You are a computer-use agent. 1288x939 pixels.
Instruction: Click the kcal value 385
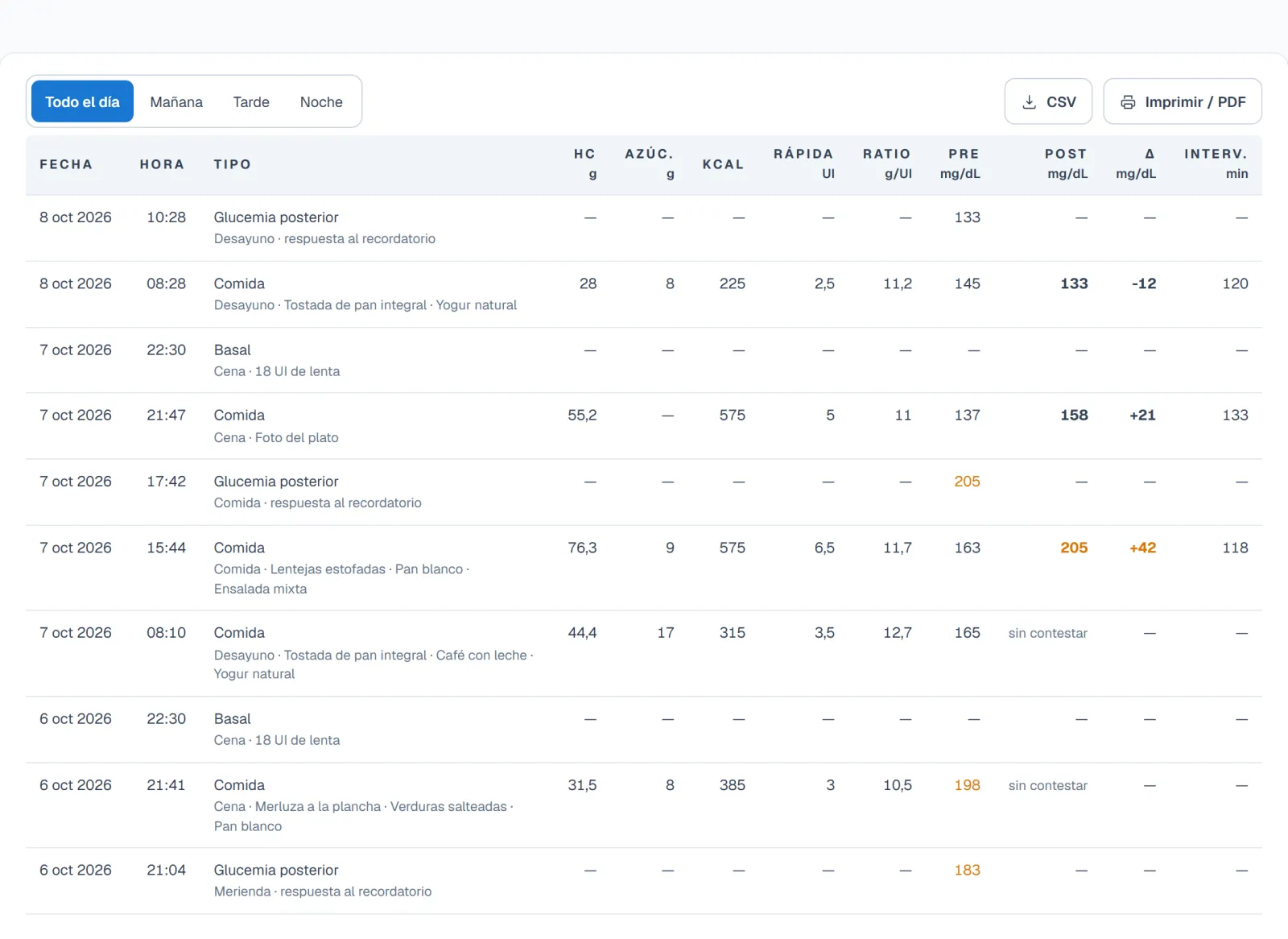pyautogui.click(x=732, y=785)
